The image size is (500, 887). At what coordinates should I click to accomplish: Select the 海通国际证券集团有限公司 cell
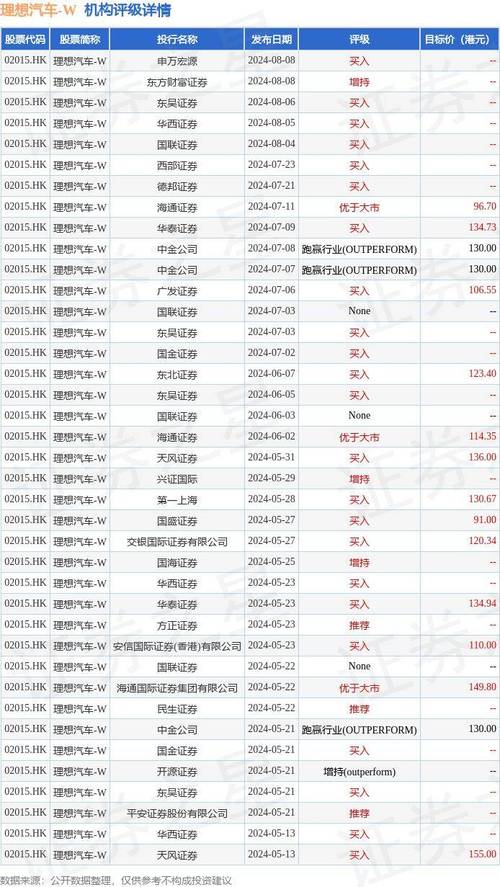pos(177,688)
